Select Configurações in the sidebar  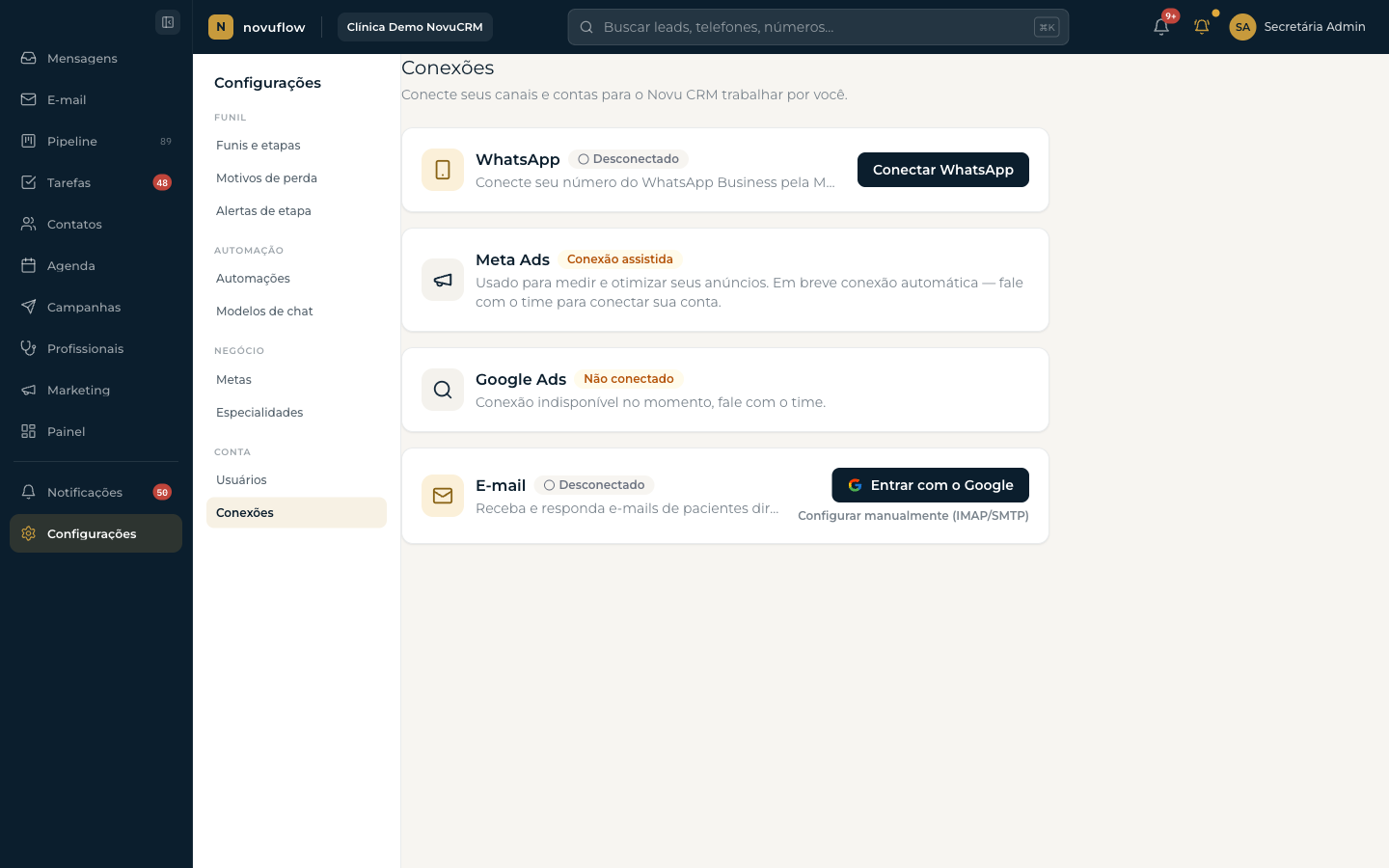(95, 533)
